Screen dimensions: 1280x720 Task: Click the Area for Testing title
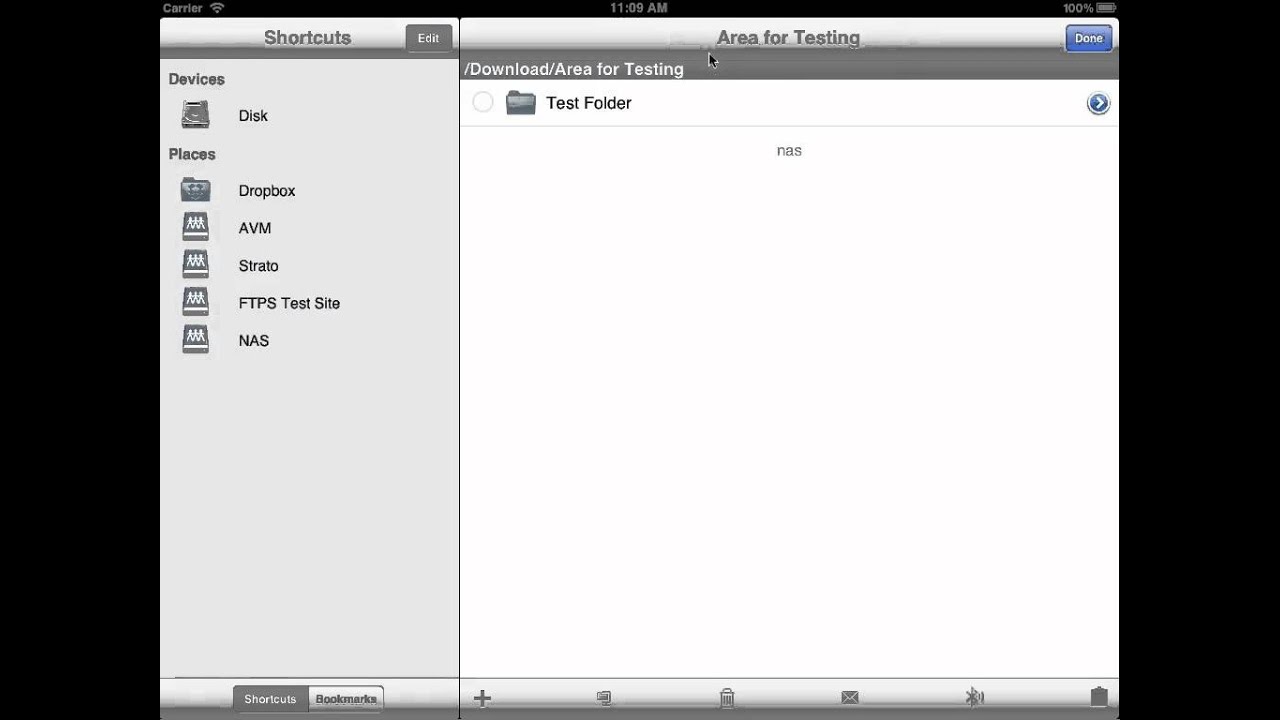point(788,38)
